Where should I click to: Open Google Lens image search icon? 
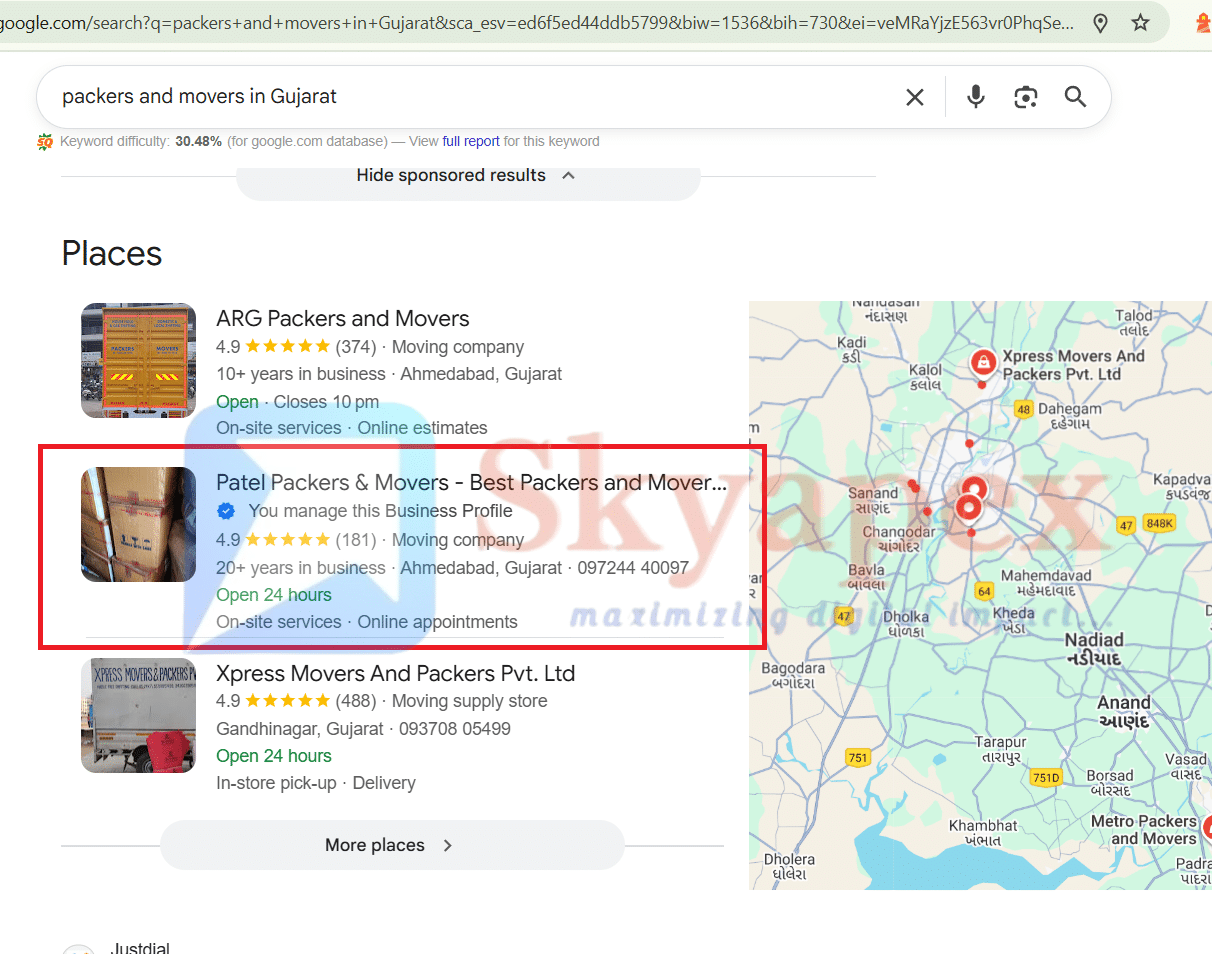pyautogui.click(x=1025, y=97)
